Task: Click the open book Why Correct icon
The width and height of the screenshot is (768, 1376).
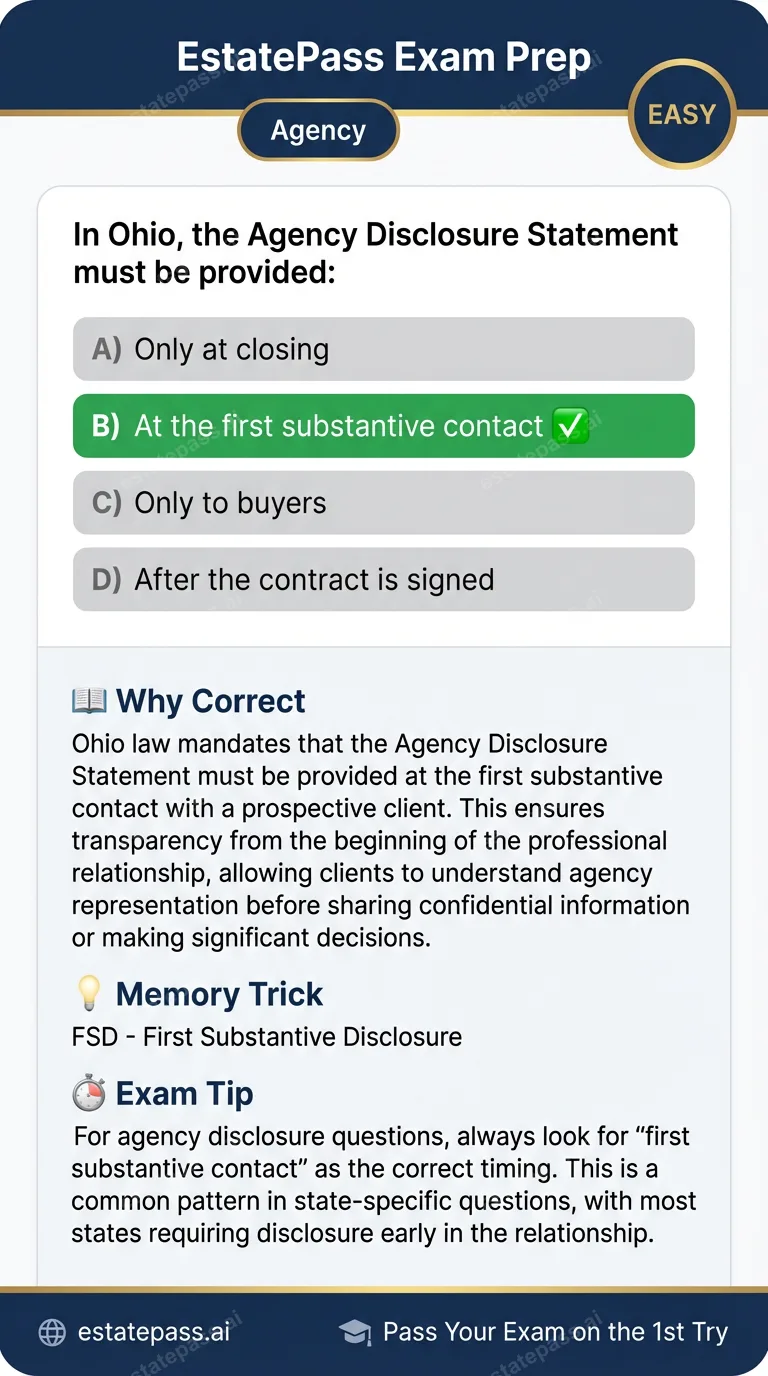Action: pyautogui.click(x=88, y=700)
